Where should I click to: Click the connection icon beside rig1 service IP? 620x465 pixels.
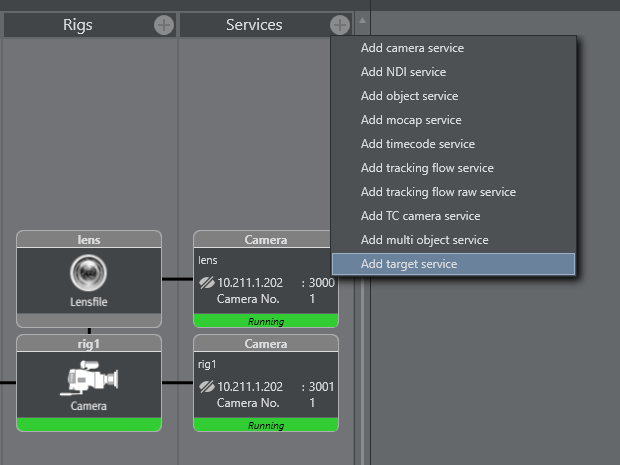[207, 386]
